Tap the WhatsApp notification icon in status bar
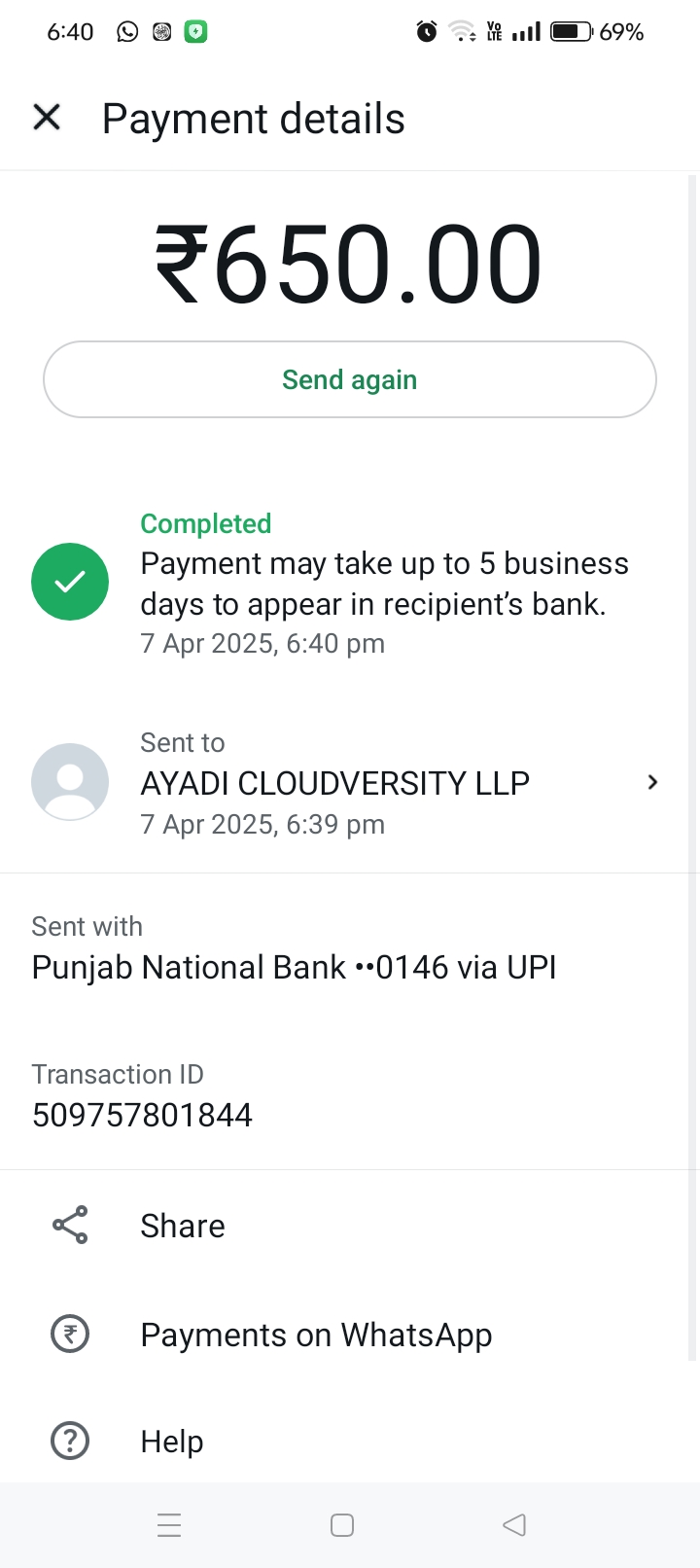This screenshot has height=1568, width=700. point(127,32)
